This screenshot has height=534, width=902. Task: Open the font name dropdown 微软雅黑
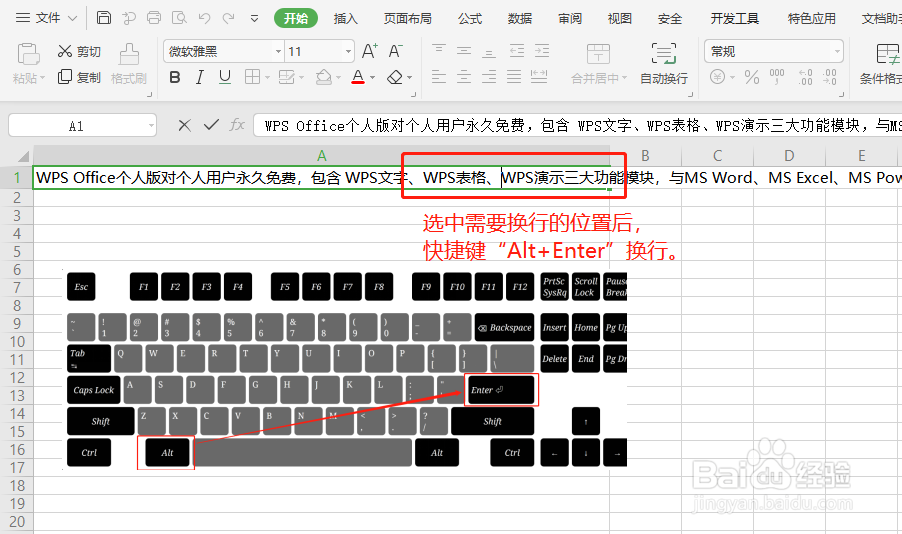pos(278,52)
